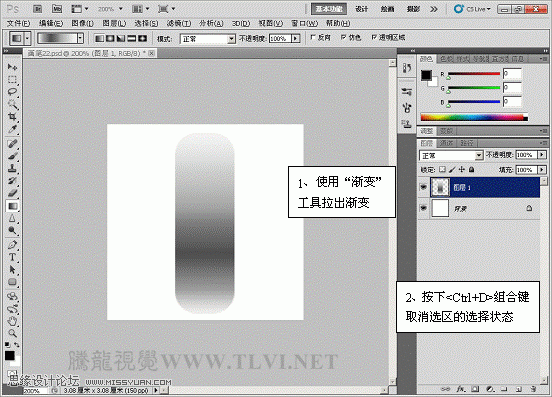Select the Healing Brush tool
Image resolution: width=552 pixels, height=397 pixels.
[12, 144]
